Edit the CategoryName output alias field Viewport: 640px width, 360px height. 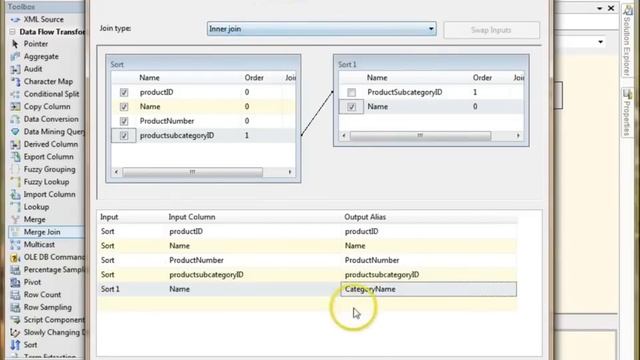429,289
